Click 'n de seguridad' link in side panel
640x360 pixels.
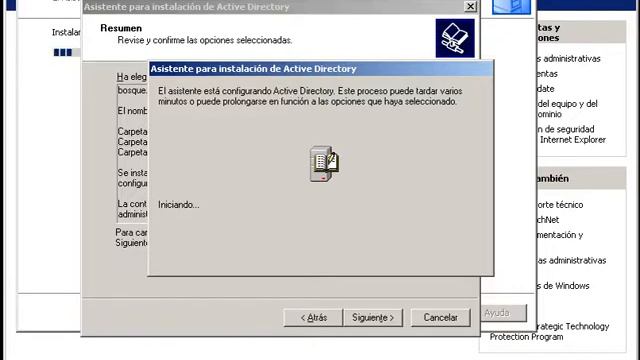click(x=566, y=129)
